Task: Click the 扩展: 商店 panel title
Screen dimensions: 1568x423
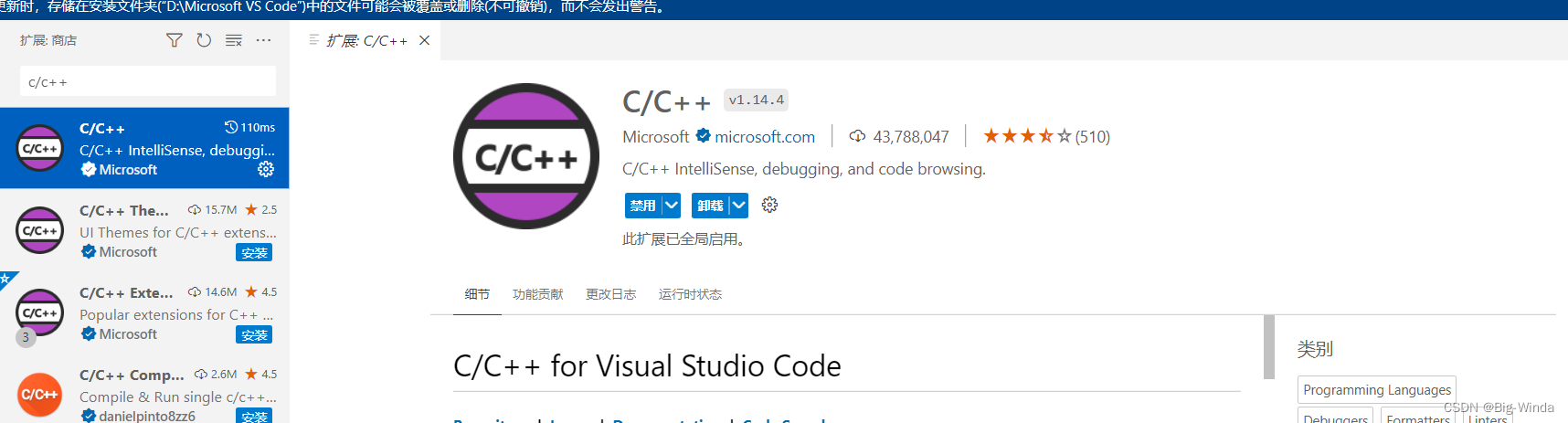Action: (48, 40)
